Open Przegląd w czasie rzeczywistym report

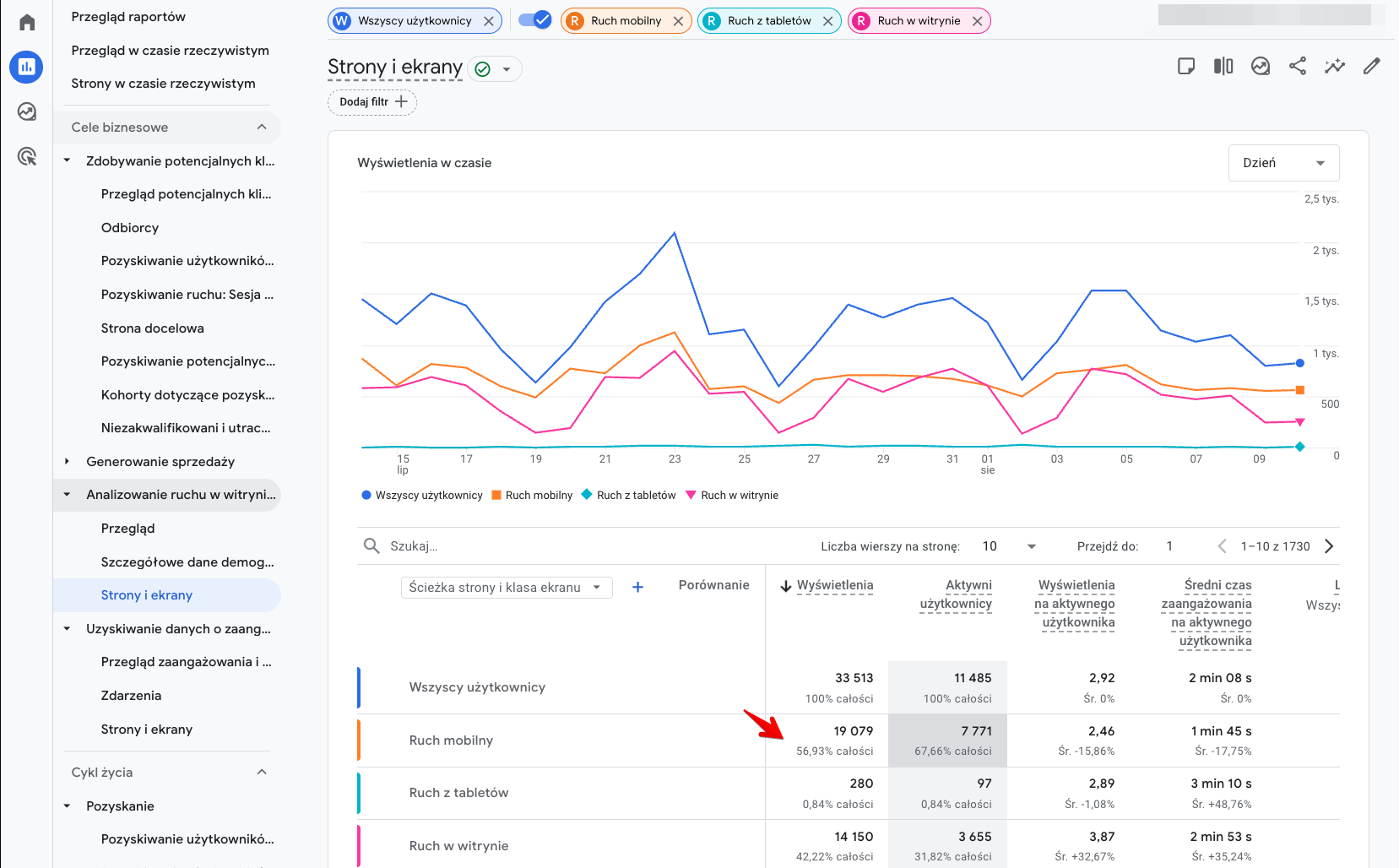point(170,51)
